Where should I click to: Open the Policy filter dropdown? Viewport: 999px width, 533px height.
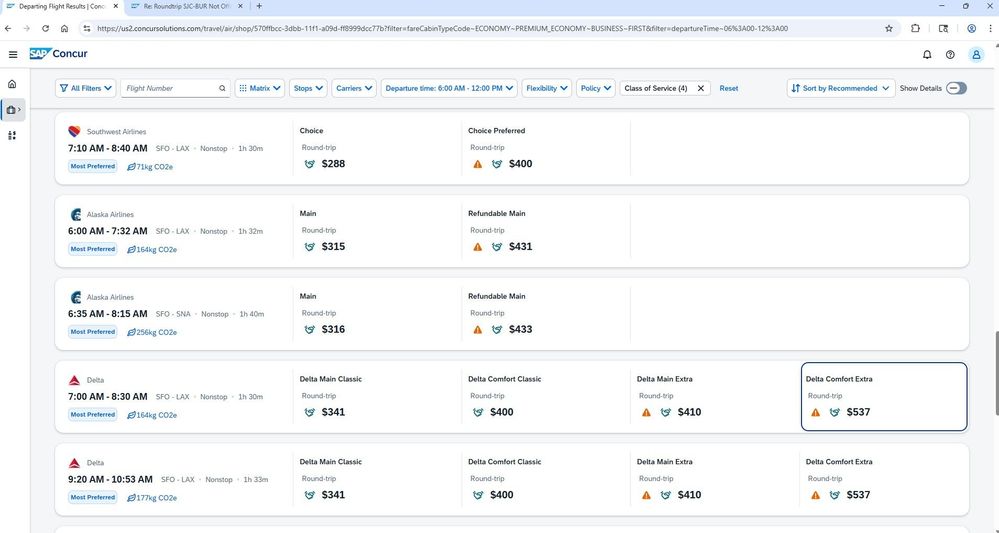click(596, 89)
